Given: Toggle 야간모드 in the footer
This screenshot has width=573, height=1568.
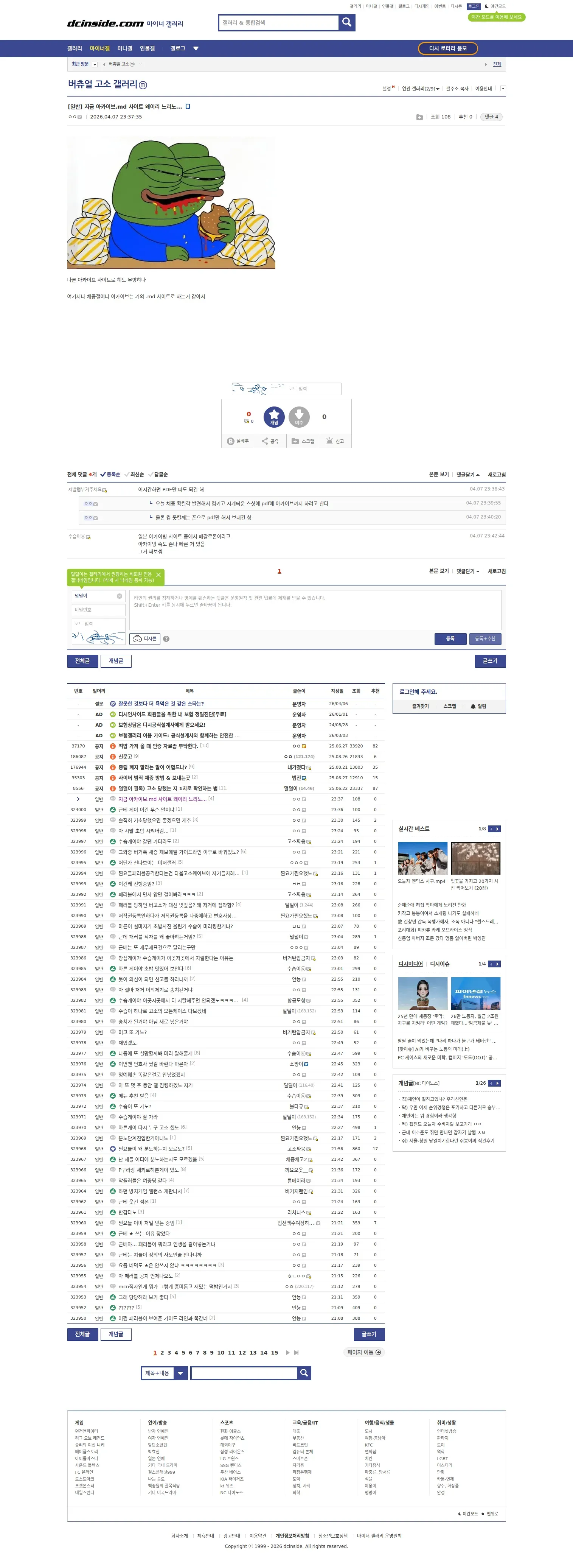Looking at the screenshot, I should click(468, 1514).
